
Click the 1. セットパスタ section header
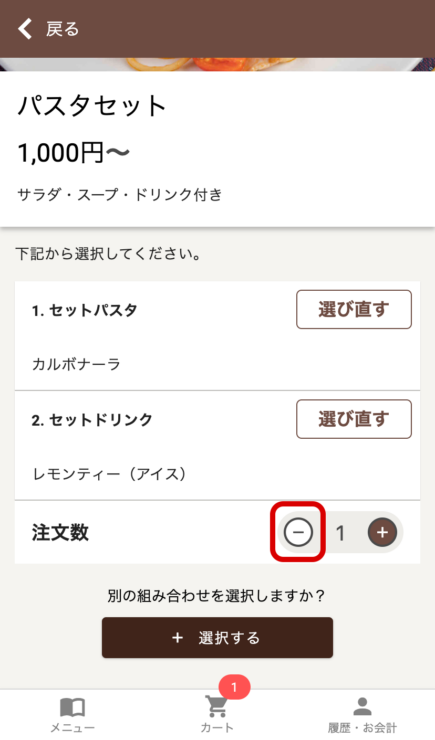pos(84,310)
